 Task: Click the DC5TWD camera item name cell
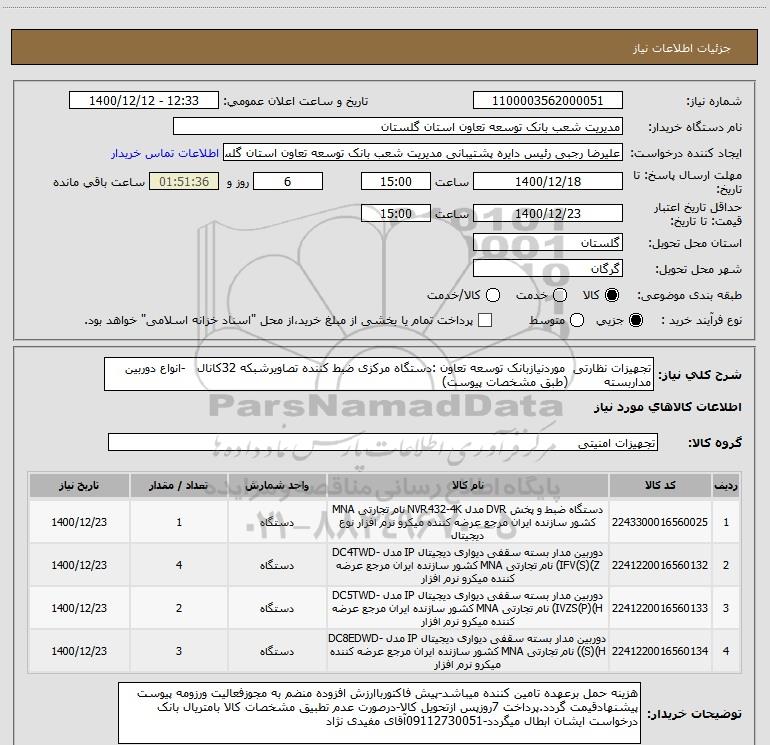click(x=468, y=608)
